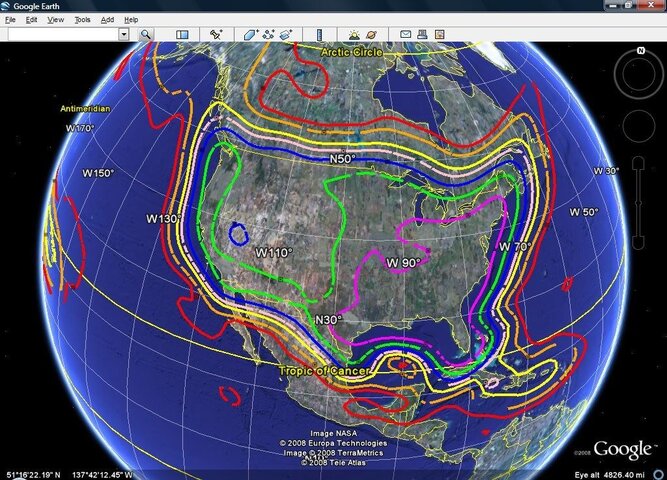Expand the search field dropdown arrow
The width and height of the screenshot is (667, 480).
point(124,34)
